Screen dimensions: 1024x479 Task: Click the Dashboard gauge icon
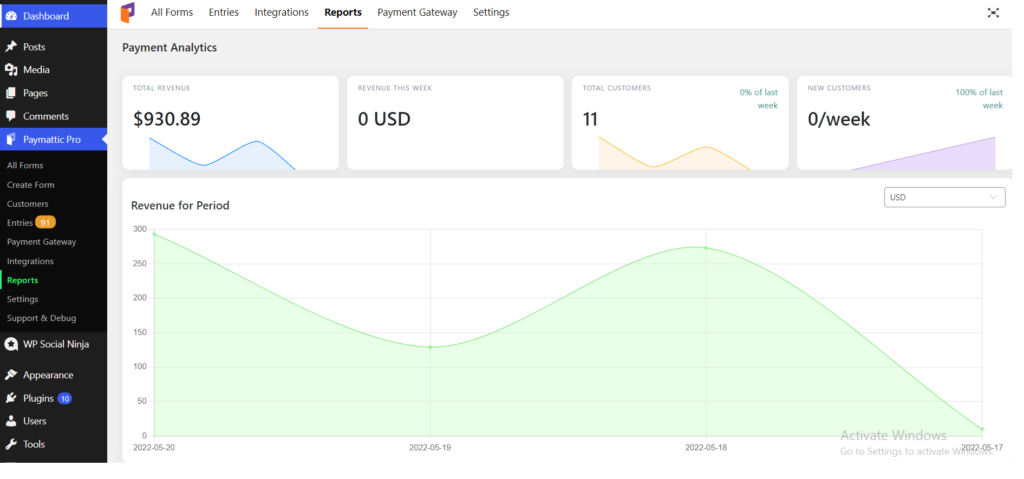coord(11,16)
